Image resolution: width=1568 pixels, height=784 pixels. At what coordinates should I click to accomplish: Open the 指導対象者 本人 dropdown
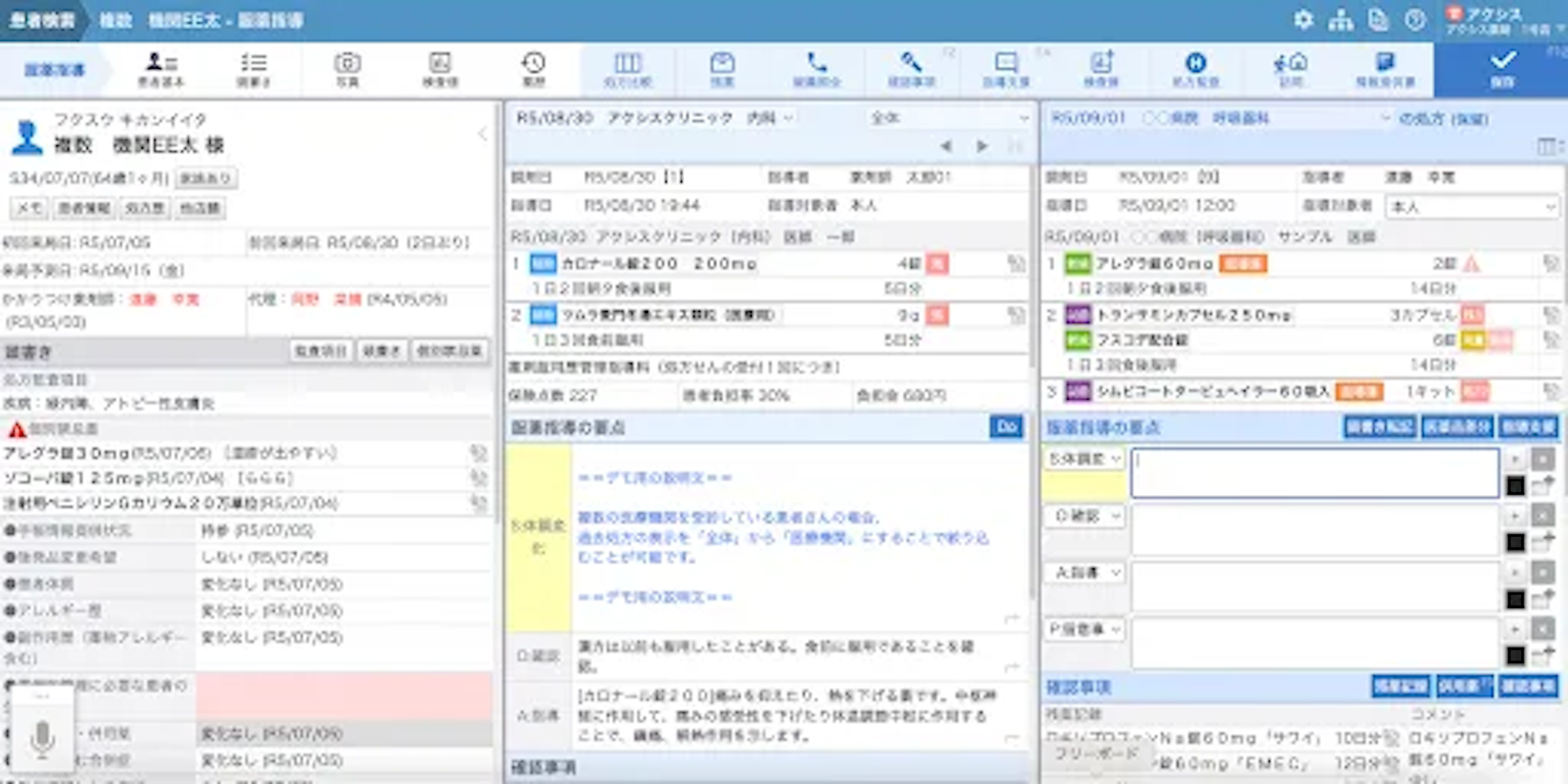pos(1472,207)
